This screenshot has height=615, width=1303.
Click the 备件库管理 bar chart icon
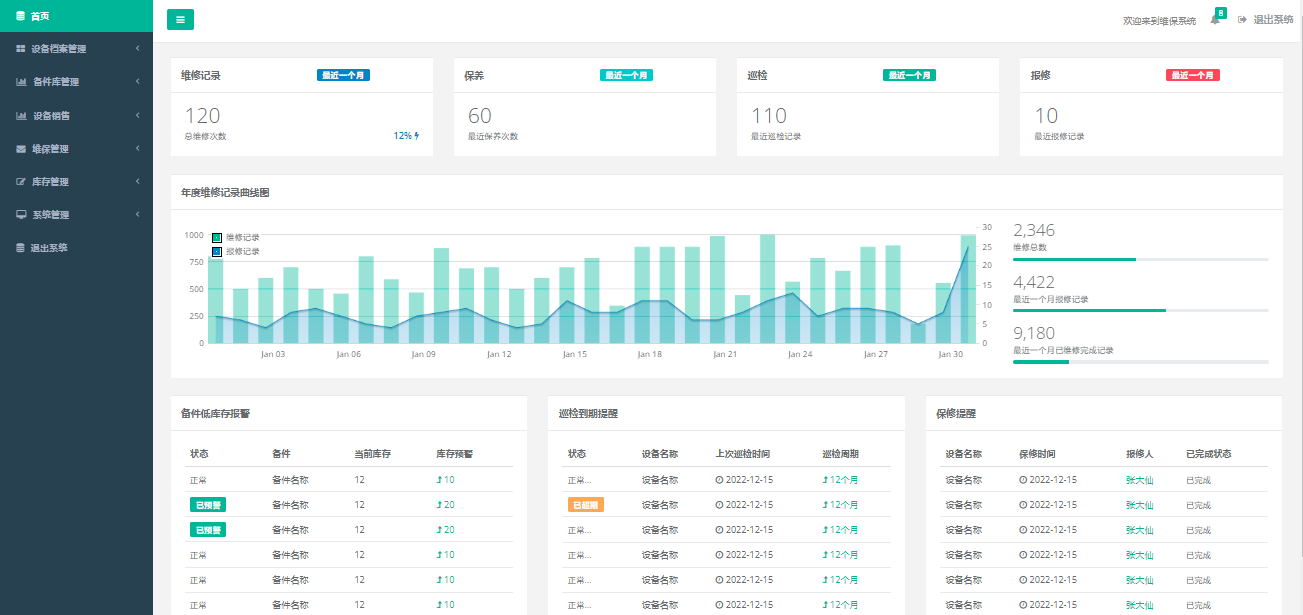[x=21, y=82]
